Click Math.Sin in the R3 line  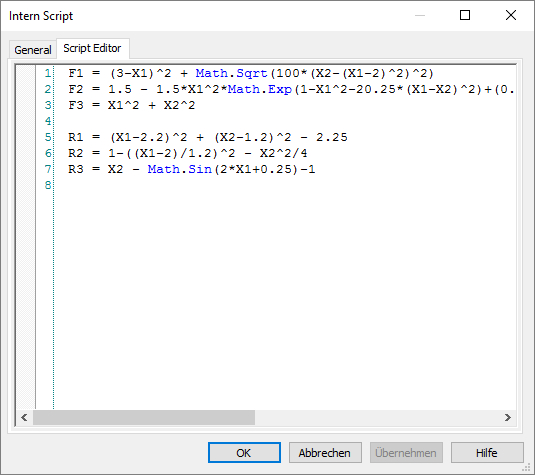(x=180, y=169)
